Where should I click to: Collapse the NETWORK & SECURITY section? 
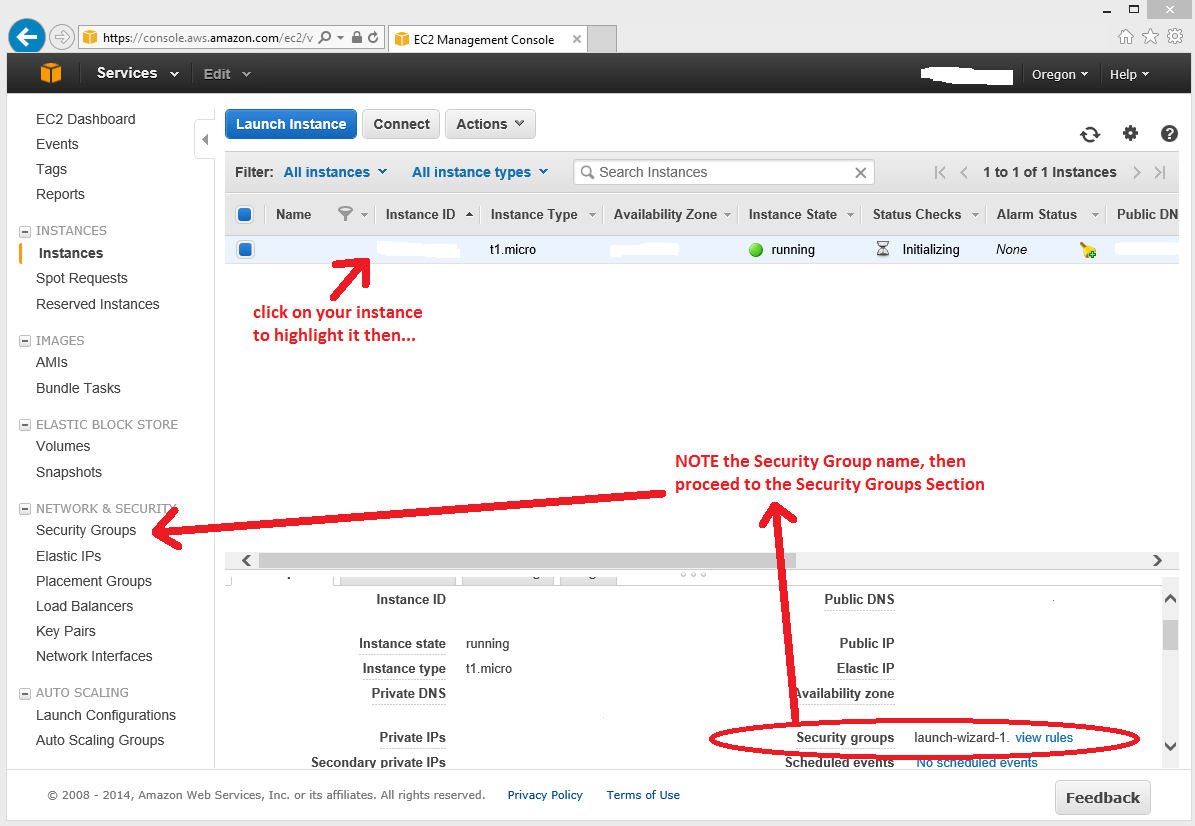click(x=24, y=508)
